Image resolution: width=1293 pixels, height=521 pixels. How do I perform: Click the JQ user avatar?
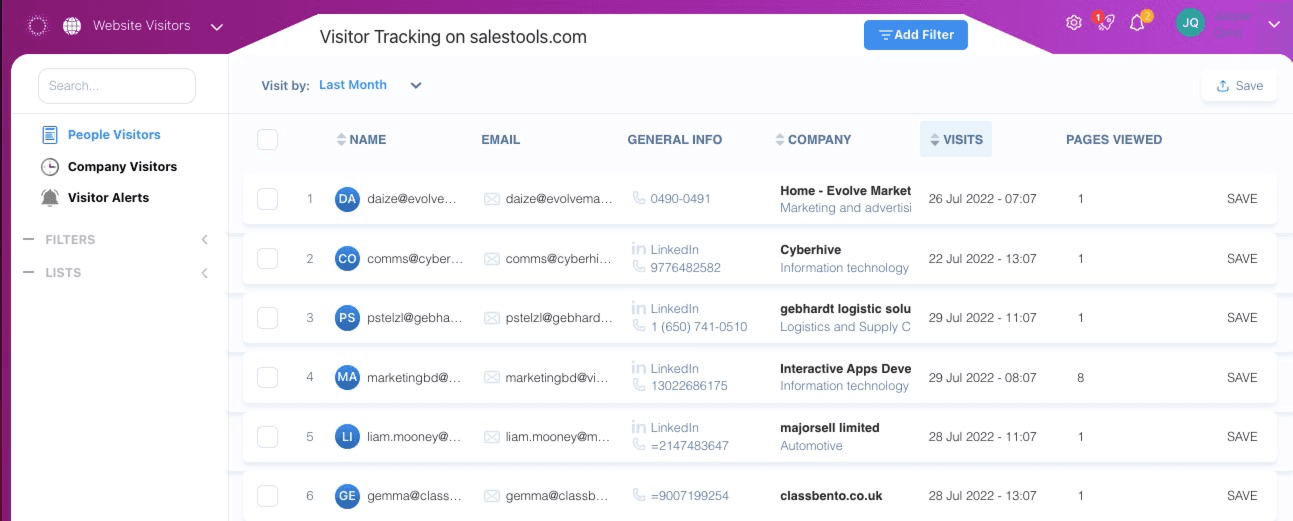[x=1190, y=23]
